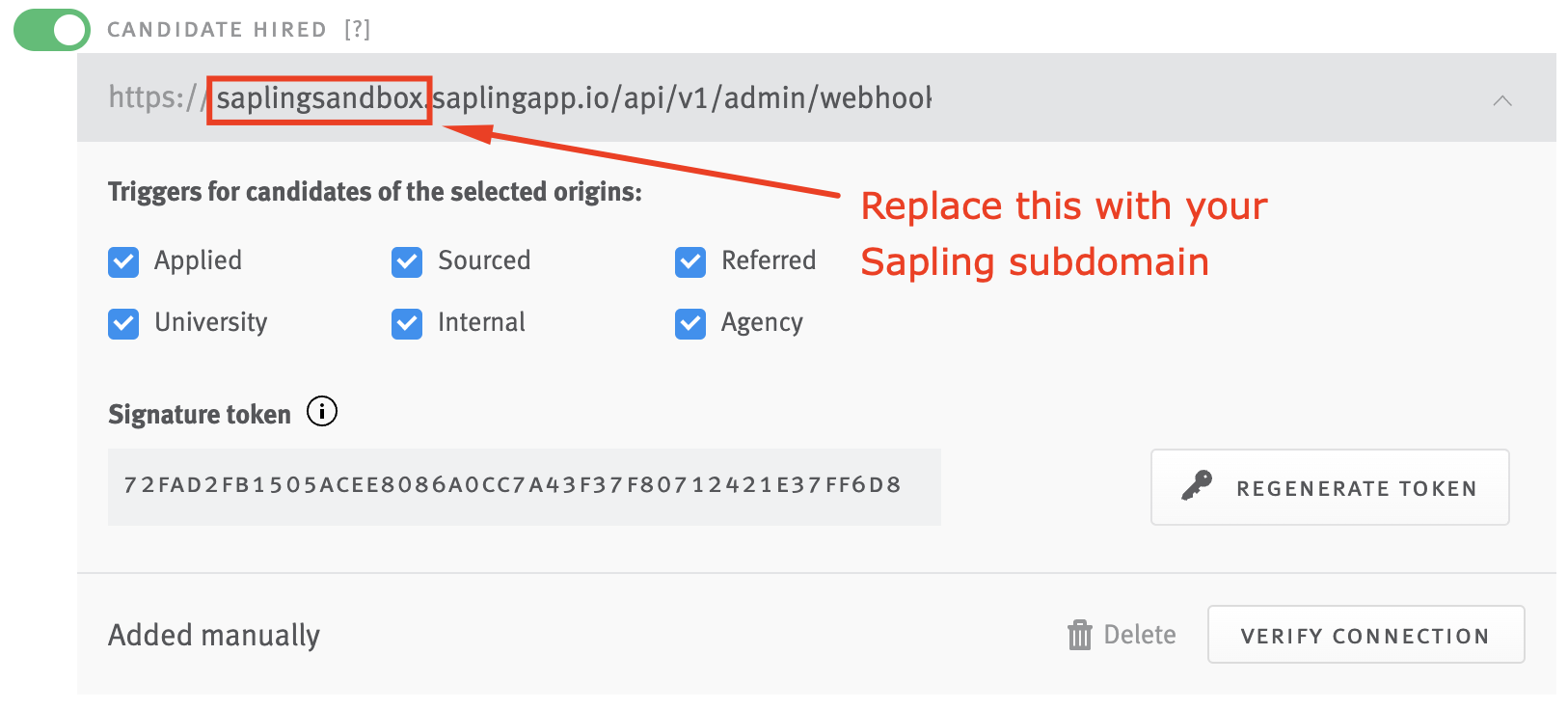Click the signature token value field
This screenshot has height=710, width=1568.
(525, 486)
